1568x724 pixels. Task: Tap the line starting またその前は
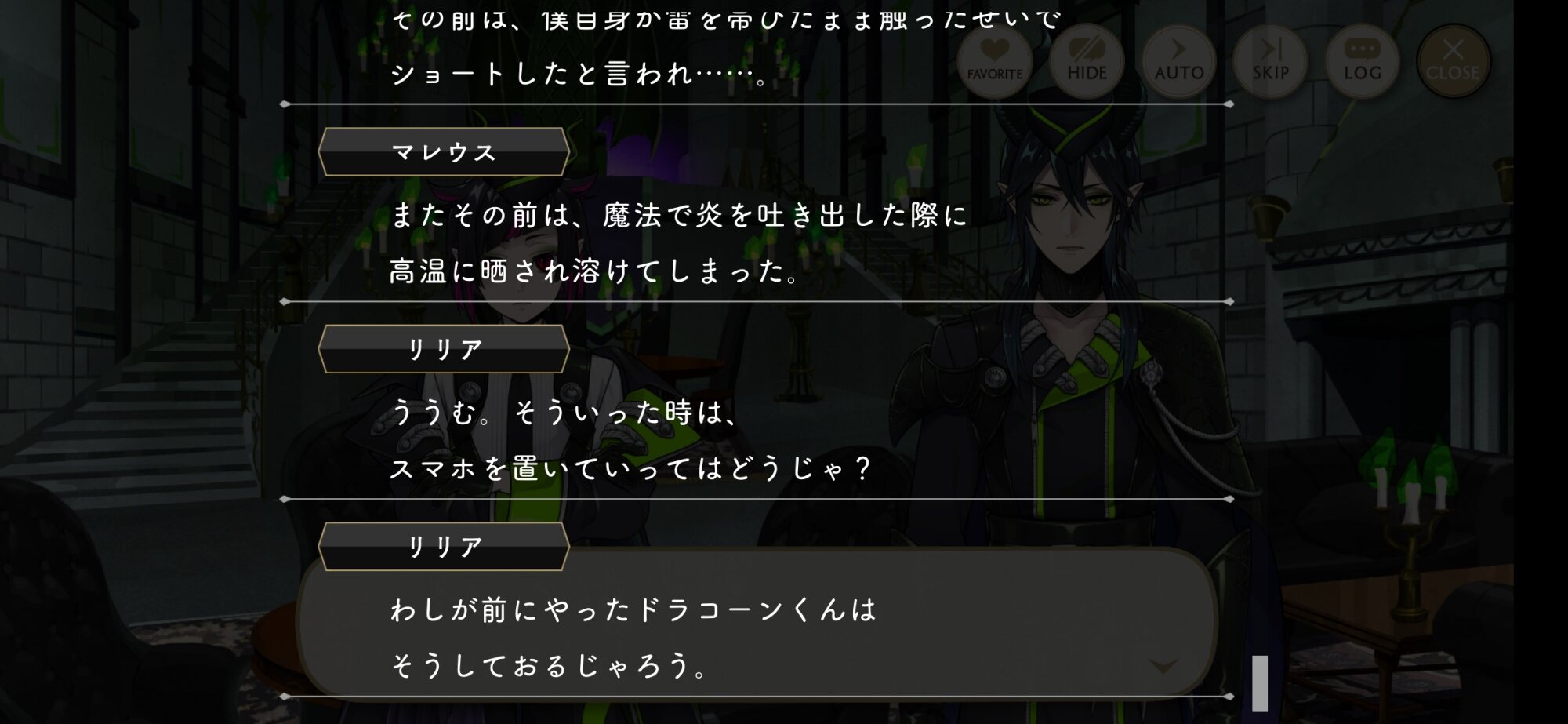coord(679,215)
